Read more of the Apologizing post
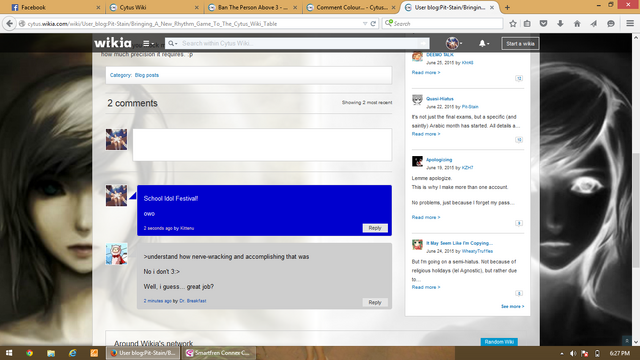Viewport: 640px width, 360px height. coord(426,217)
